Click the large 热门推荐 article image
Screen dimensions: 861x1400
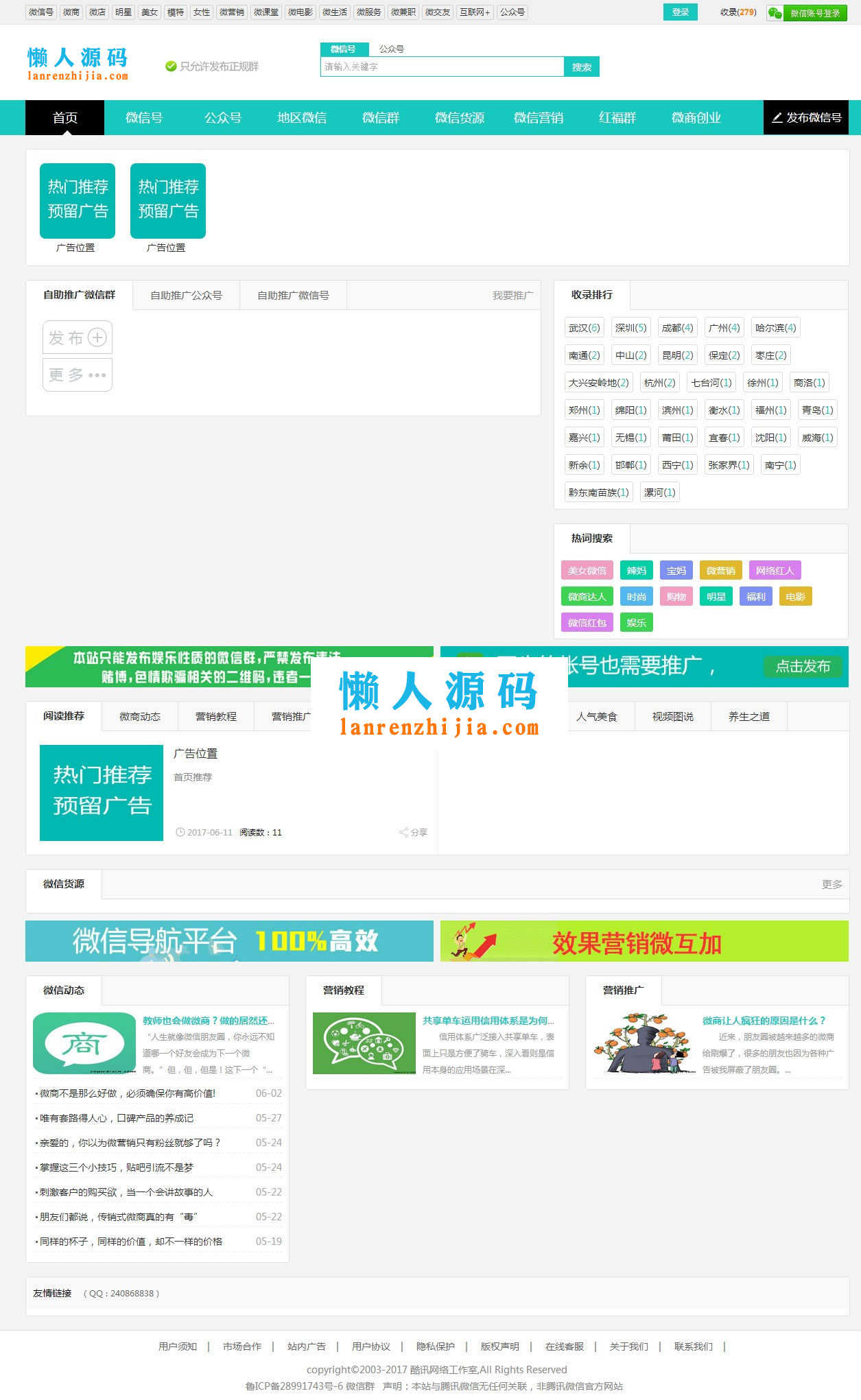point(102,793)
